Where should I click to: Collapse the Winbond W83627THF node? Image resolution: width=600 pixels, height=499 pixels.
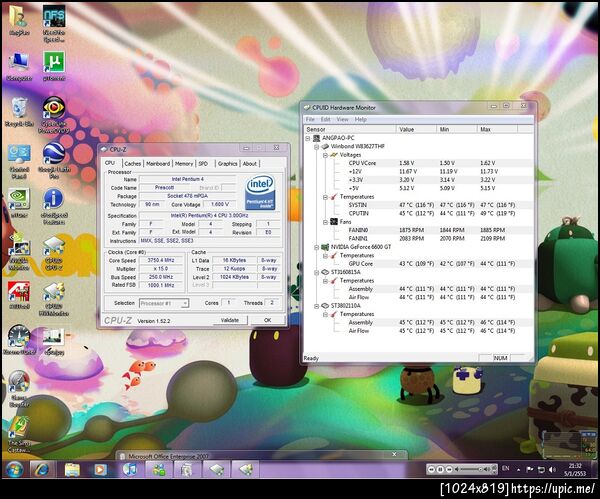click(x=317, y=146)
